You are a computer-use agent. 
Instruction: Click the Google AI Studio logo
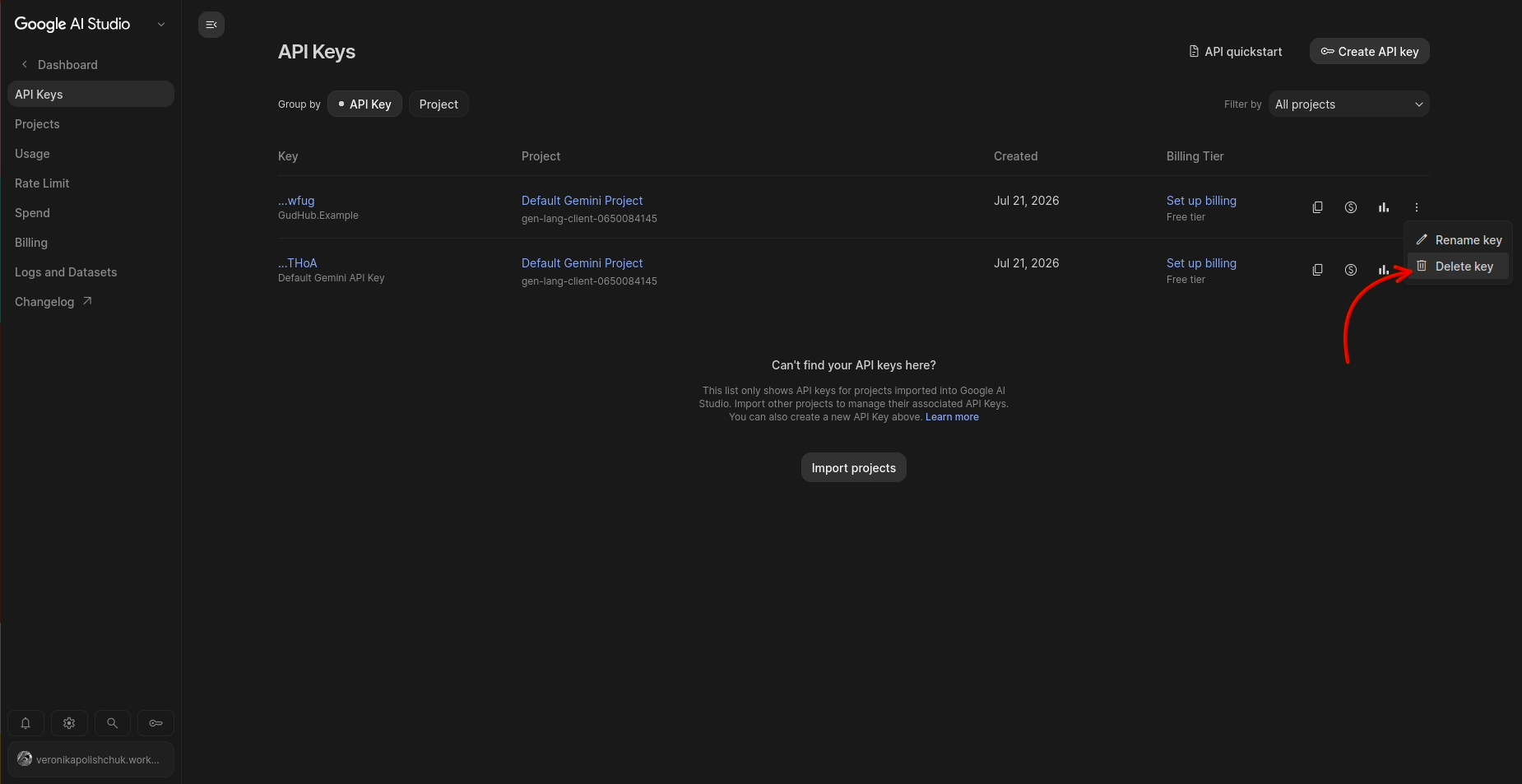pos(72,24)
